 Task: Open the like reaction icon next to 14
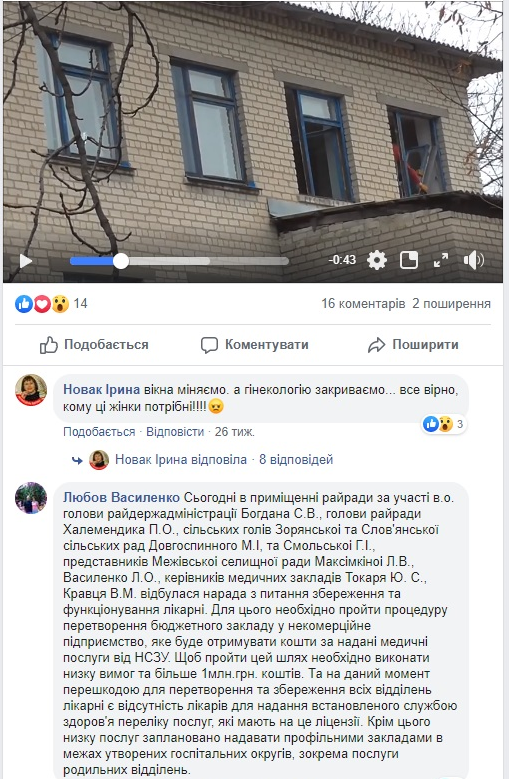(23, 304)
